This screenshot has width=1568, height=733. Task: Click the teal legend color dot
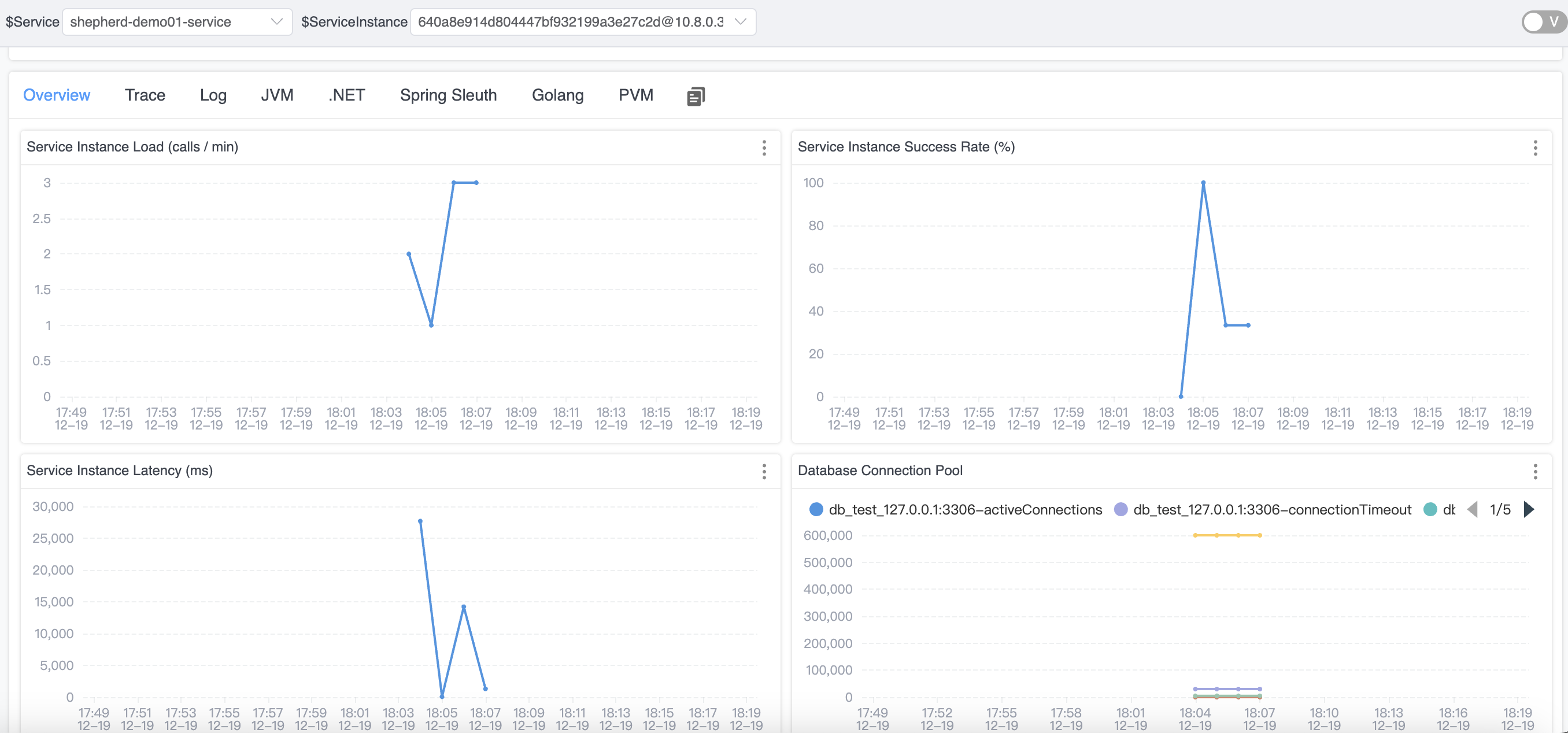(x=1430, y=509)
